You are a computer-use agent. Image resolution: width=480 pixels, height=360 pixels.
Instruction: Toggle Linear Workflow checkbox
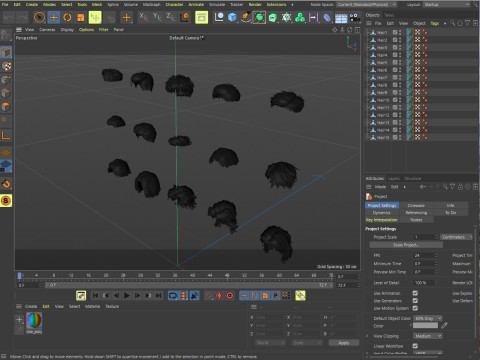point(415,346)
